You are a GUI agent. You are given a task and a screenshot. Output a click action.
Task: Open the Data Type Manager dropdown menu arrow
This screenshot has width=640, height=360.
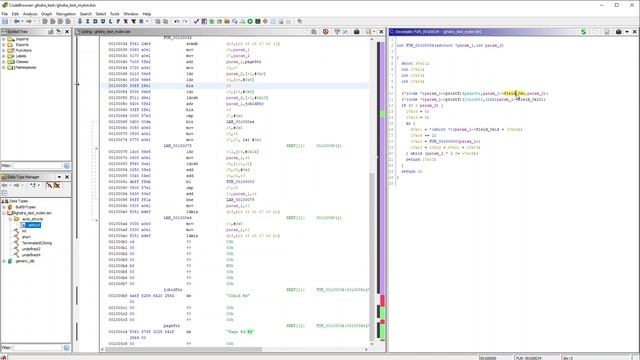pyautogui.click(x=59, y=177)
